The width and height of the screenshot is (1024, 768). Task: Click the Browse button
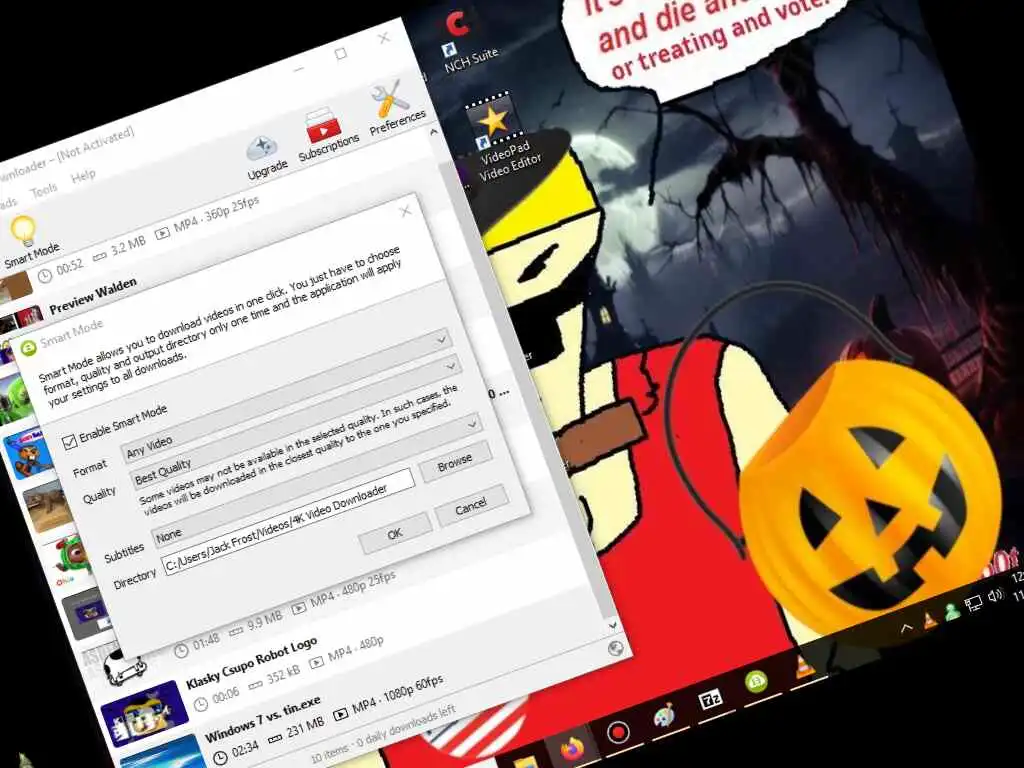click(455, 462)
